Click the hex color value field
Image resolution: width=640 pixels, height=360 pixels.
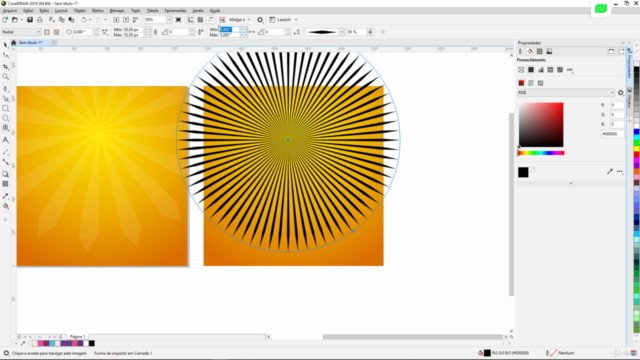[x=613, y=134]
